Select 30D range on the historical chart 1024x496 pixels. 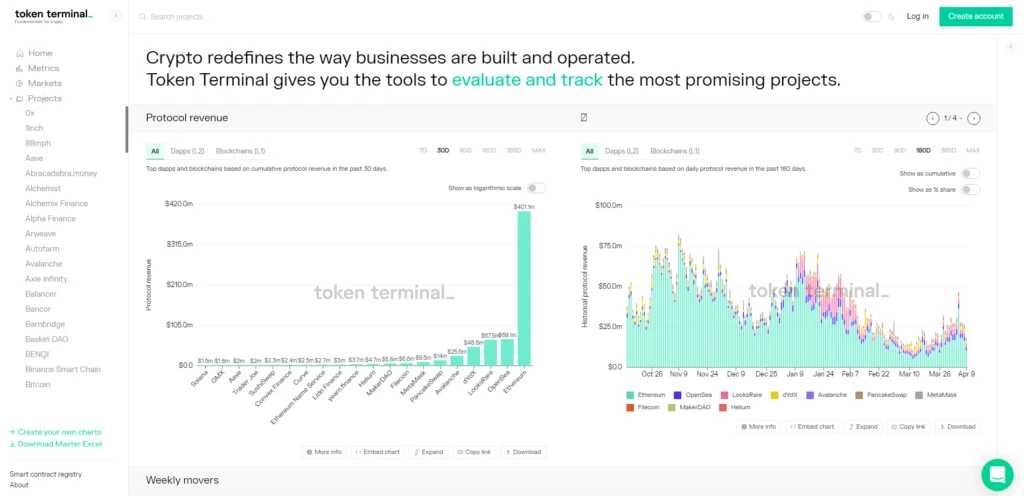click(878, 151)
